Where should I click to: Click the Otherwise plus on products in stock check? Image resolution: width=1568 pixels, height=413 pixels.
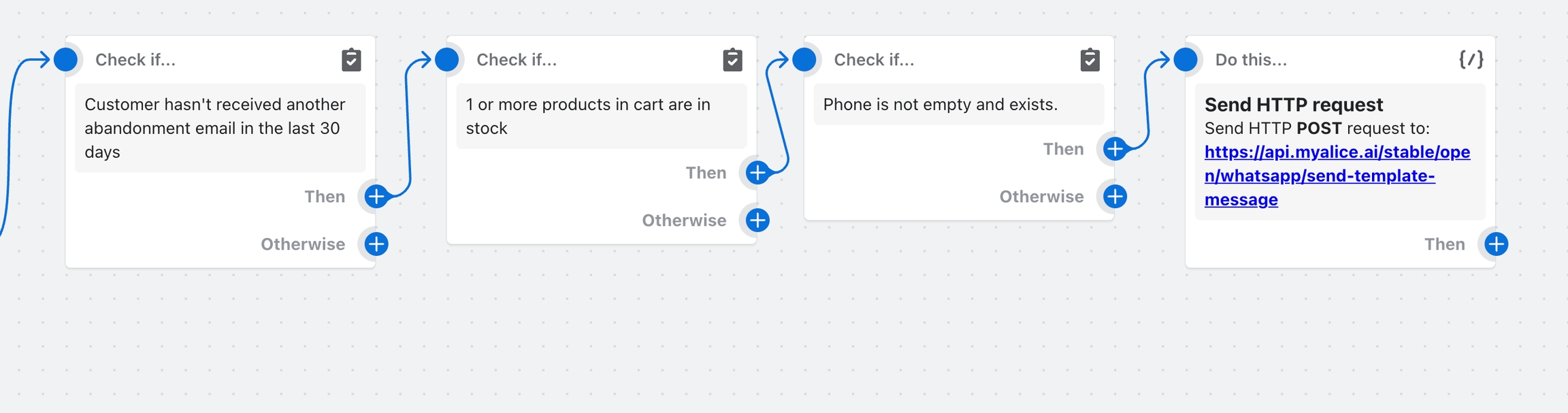click(757, 220)
